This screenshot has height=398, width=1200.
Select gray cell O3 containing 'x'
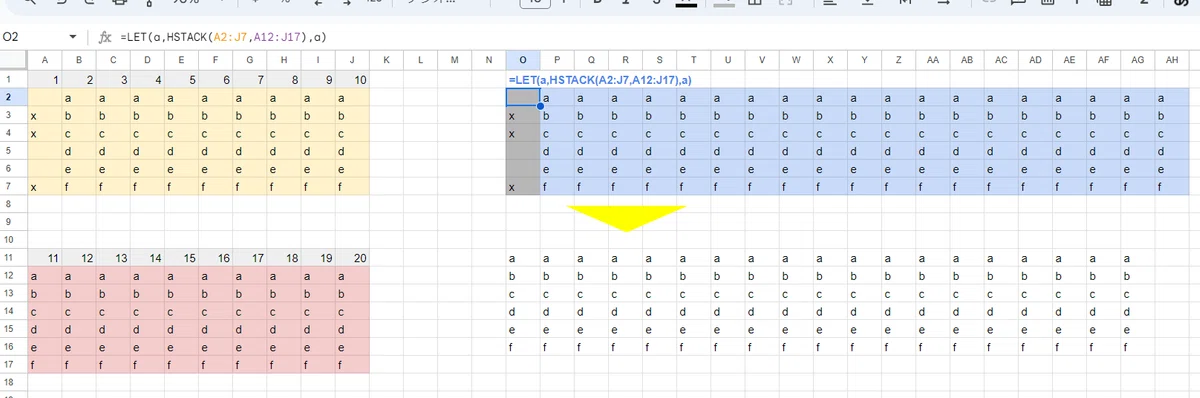point(523,115)
